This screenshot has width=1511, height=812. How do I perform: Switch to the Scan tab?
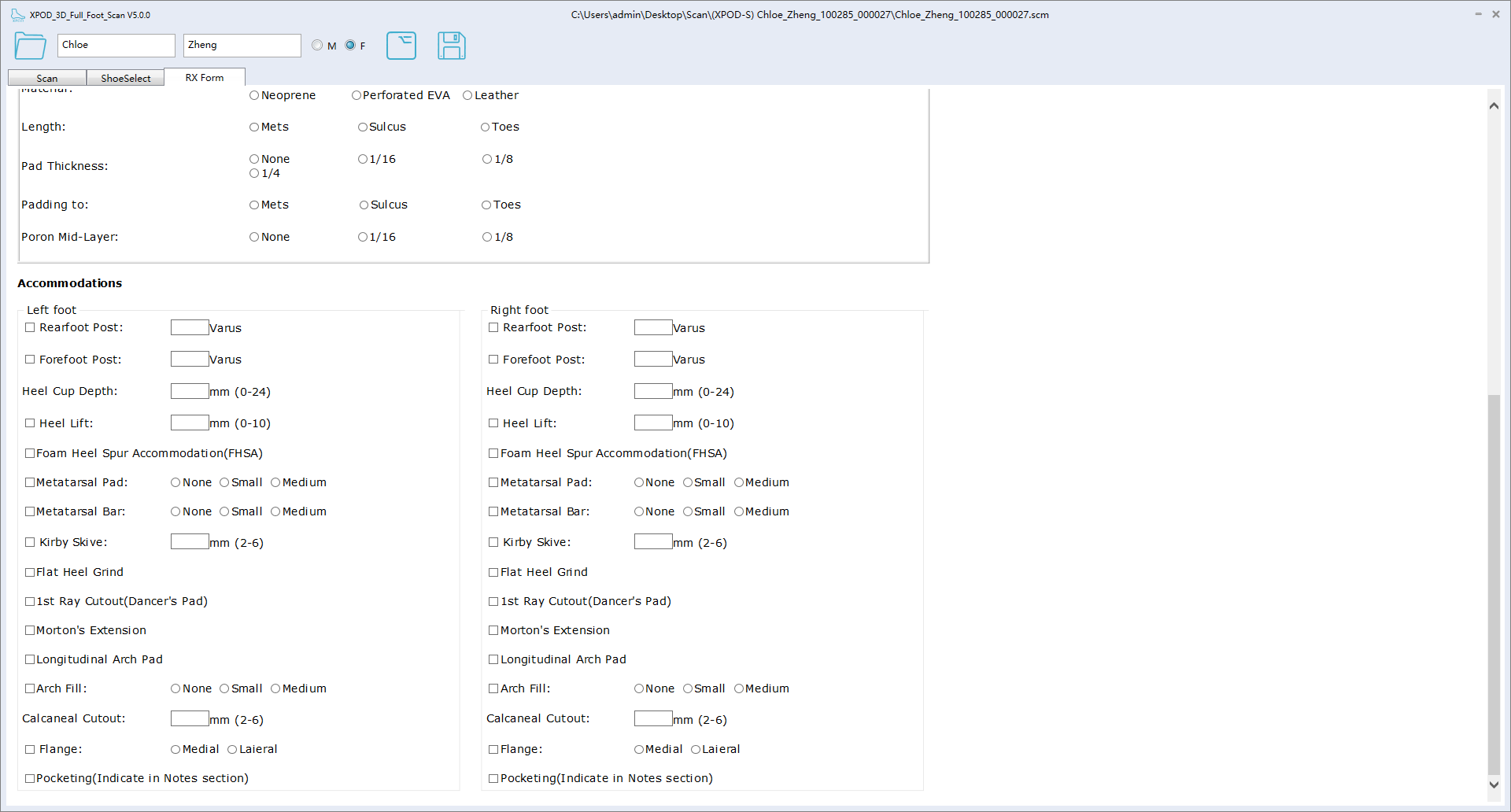point(46,78)
